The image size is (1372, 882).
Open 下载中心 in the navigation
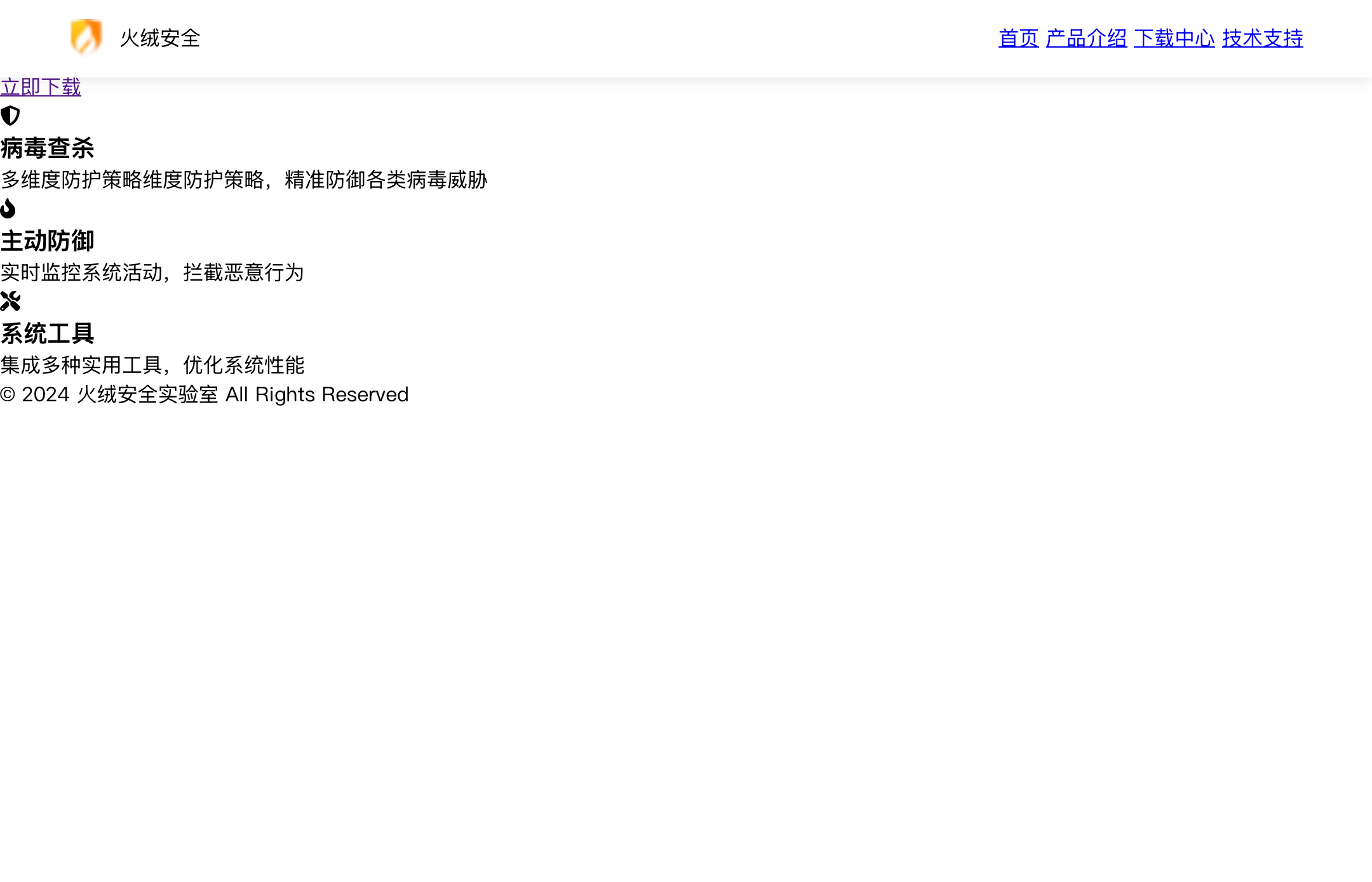1174,38
